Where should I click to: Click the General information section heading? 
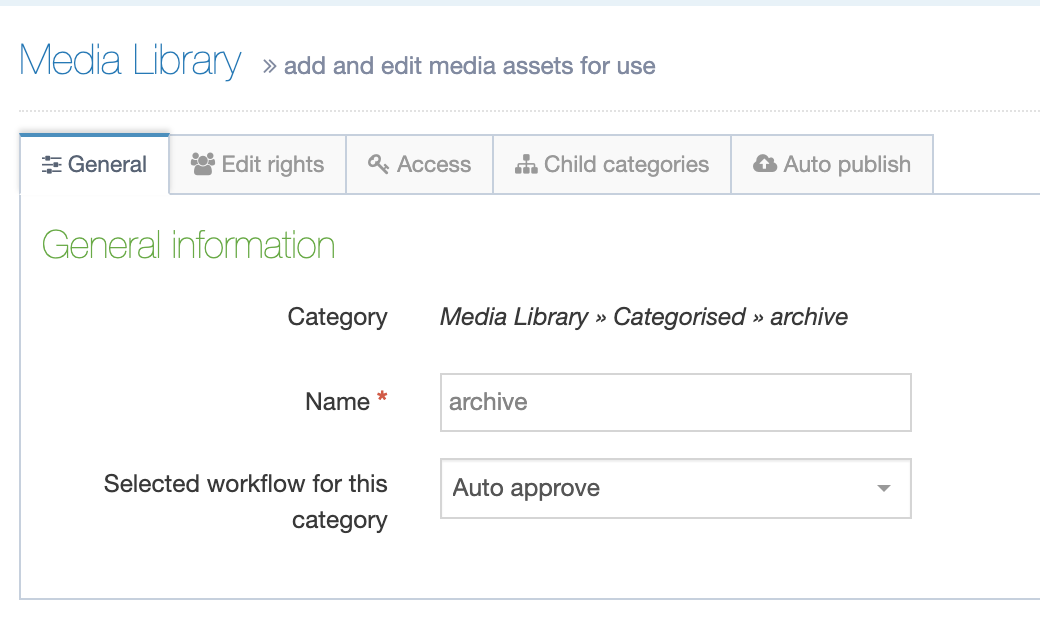pyautogui.click(x=188, y=245)
